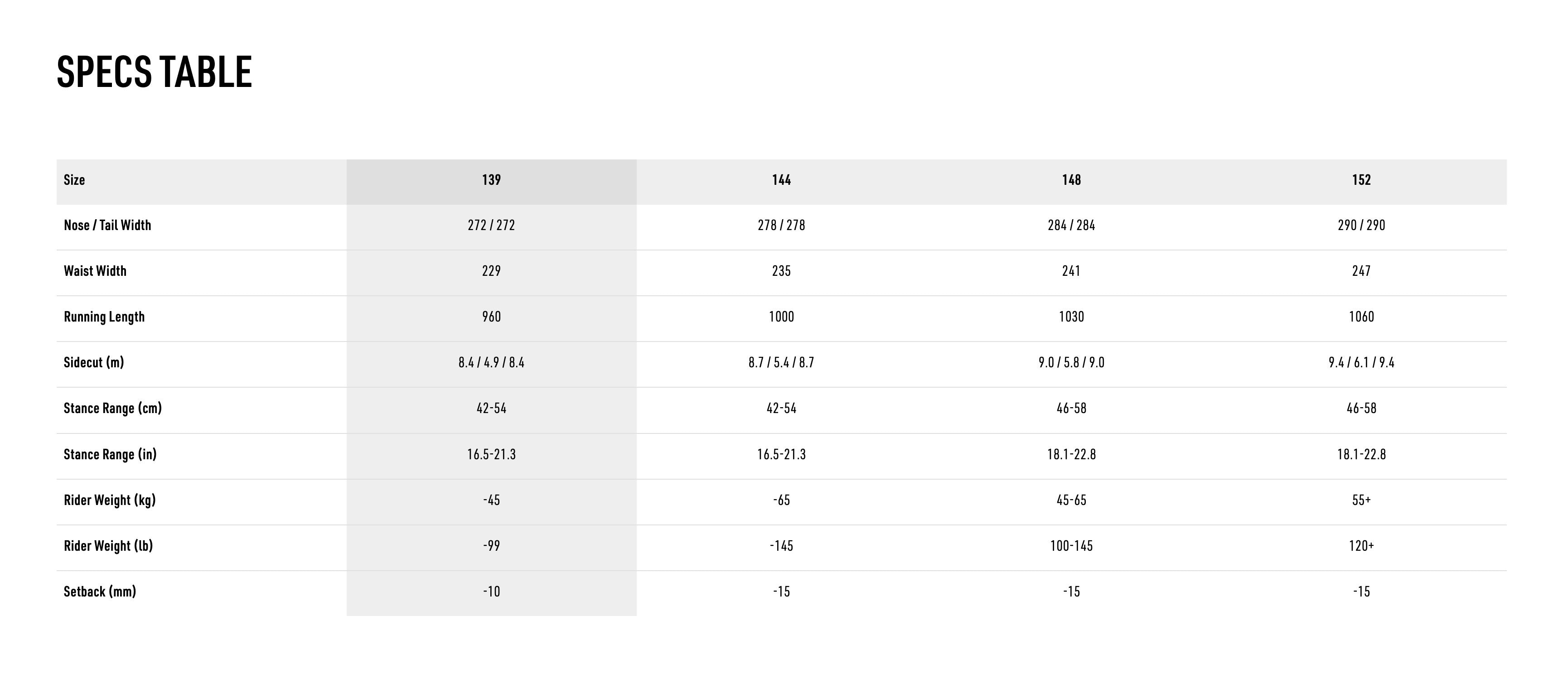Viewport: 1568px width, 683px height.
Task: Click the Stance Range (cm) label
Action: [x=112, y=408]
